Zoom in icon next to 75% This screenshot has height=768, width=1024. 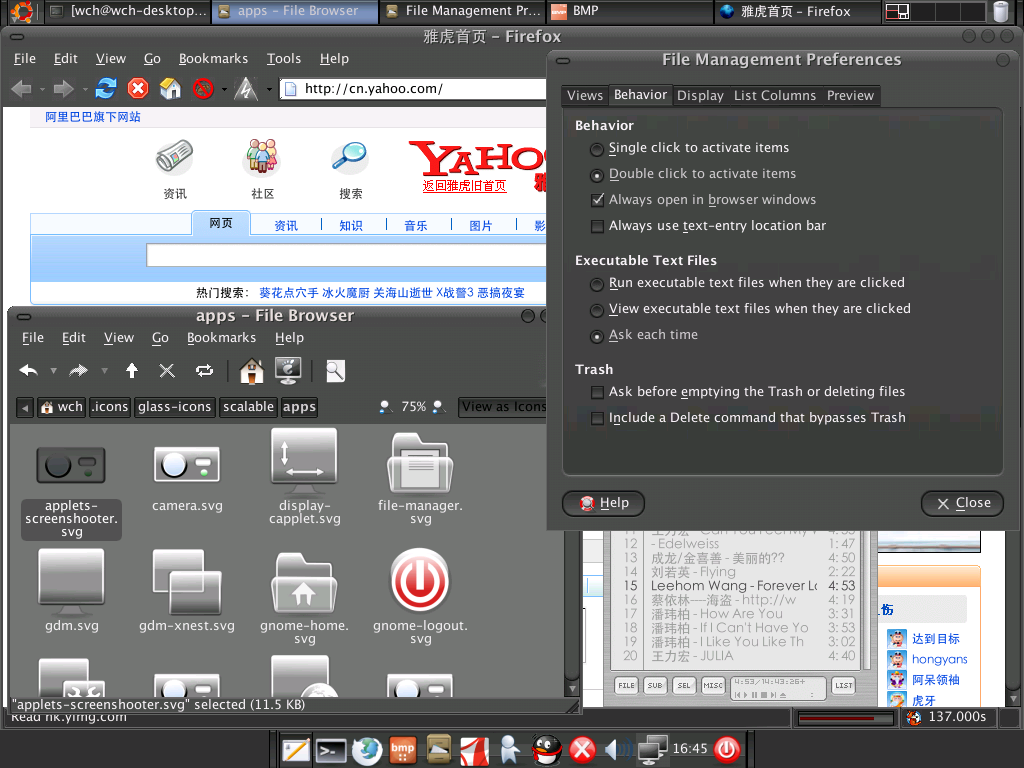pos(439,407)
